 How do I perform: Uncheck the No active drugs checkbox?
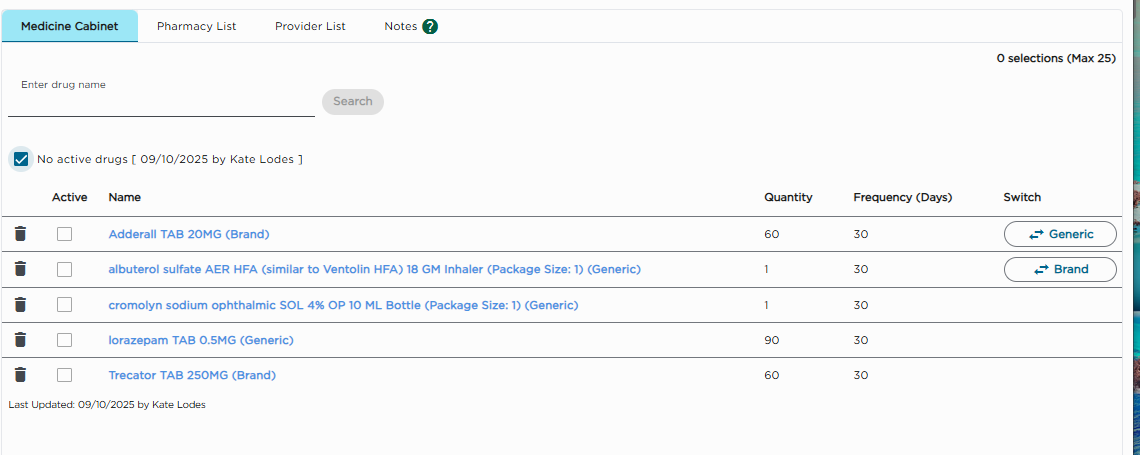click(x=21, y=159)
